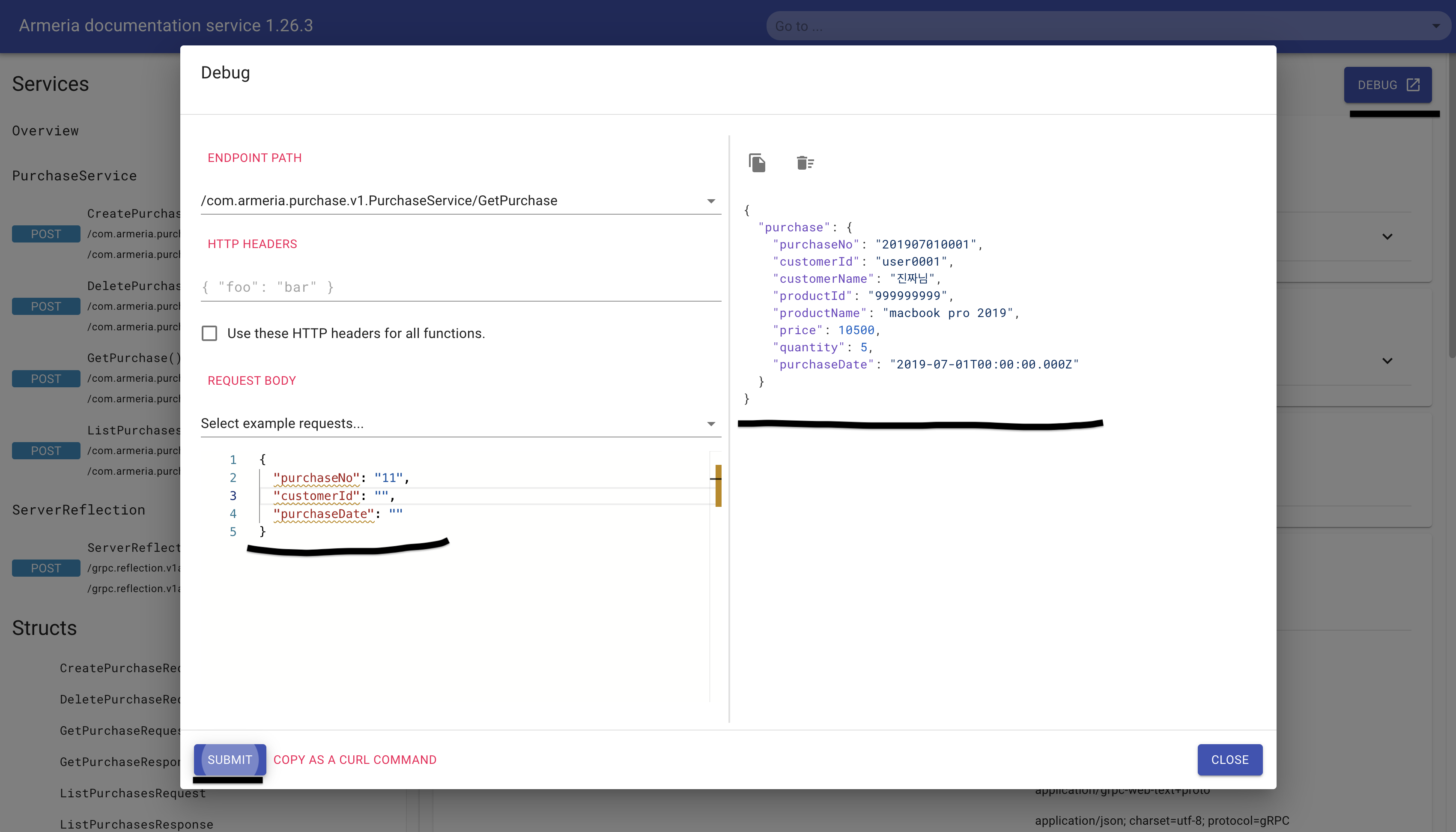This screenshot has width=1456, height=832.
Task: Enable Use these HTTP headers for all functions
Action: [x=209, y=333]
